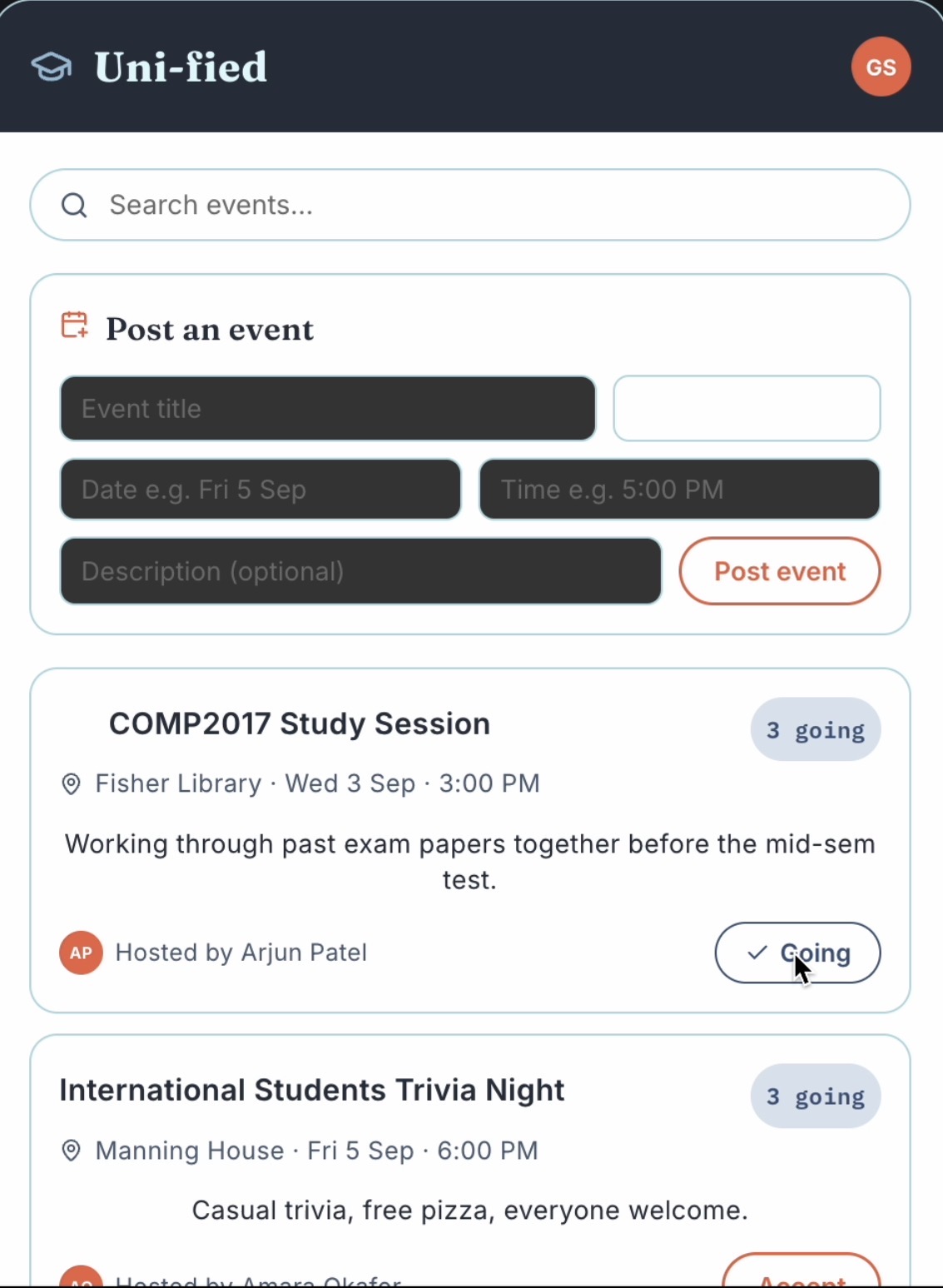Focus the Search events field

point(470,205)
